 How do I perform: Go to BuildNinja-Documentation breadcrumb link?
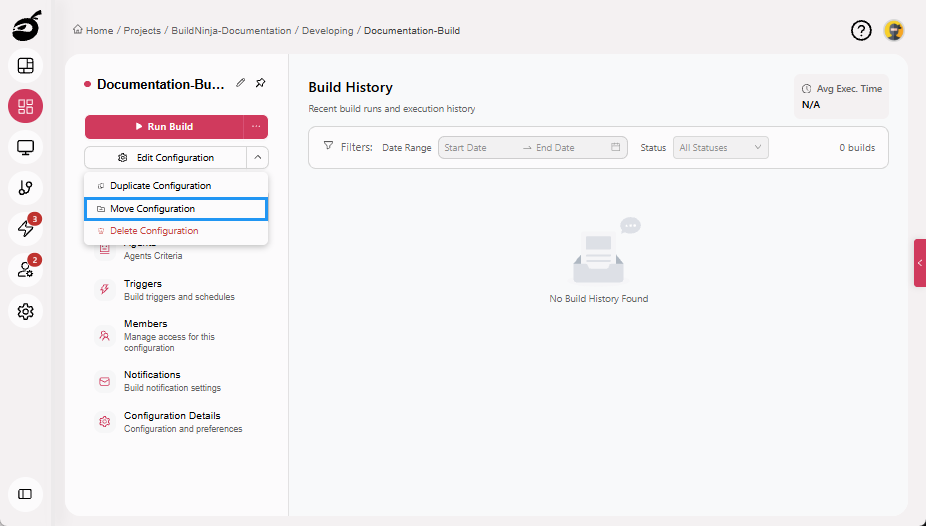click(231, 30)
